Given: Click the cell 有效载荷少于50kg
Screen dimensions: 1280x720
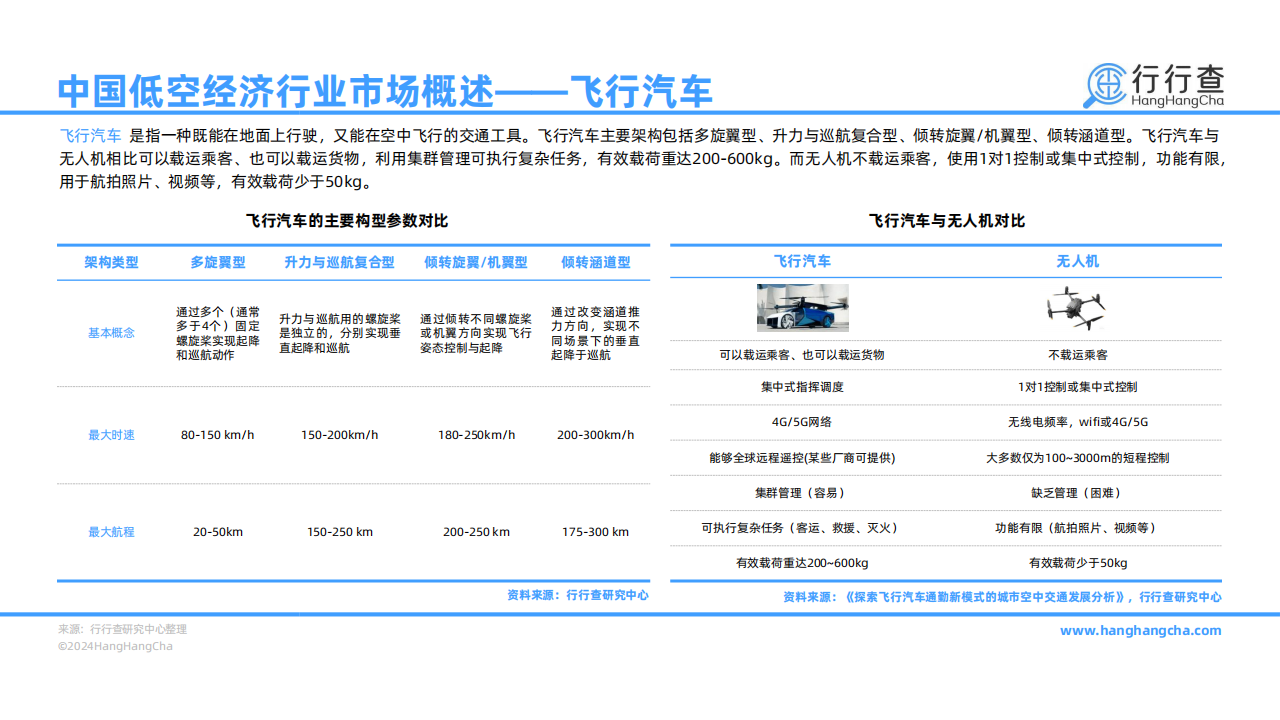Looking at the screenshot, I should pyautogui.click(x=1078, y=563).
